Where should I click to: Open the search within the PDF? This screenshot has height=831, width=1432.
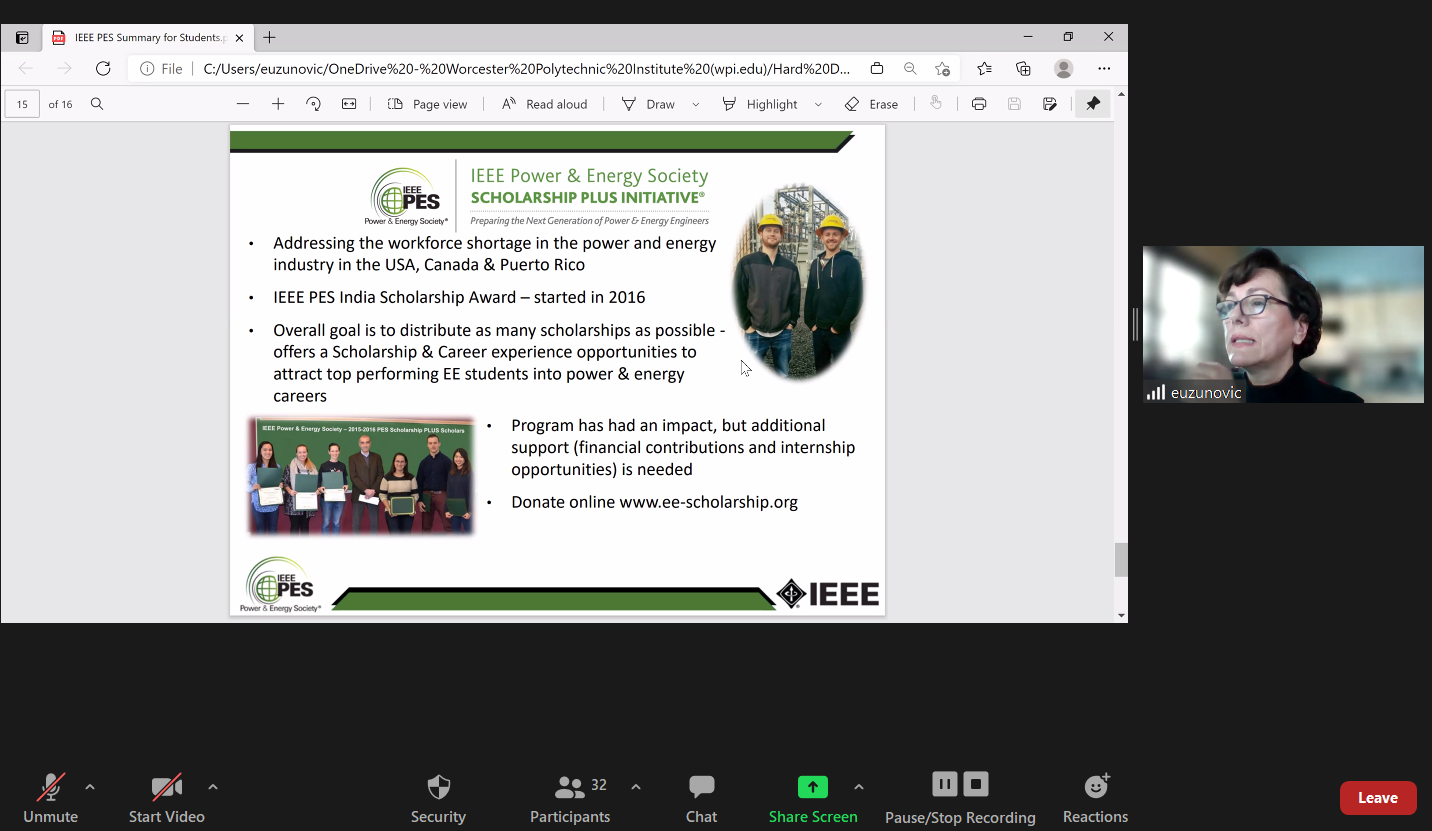pos(96,103)
